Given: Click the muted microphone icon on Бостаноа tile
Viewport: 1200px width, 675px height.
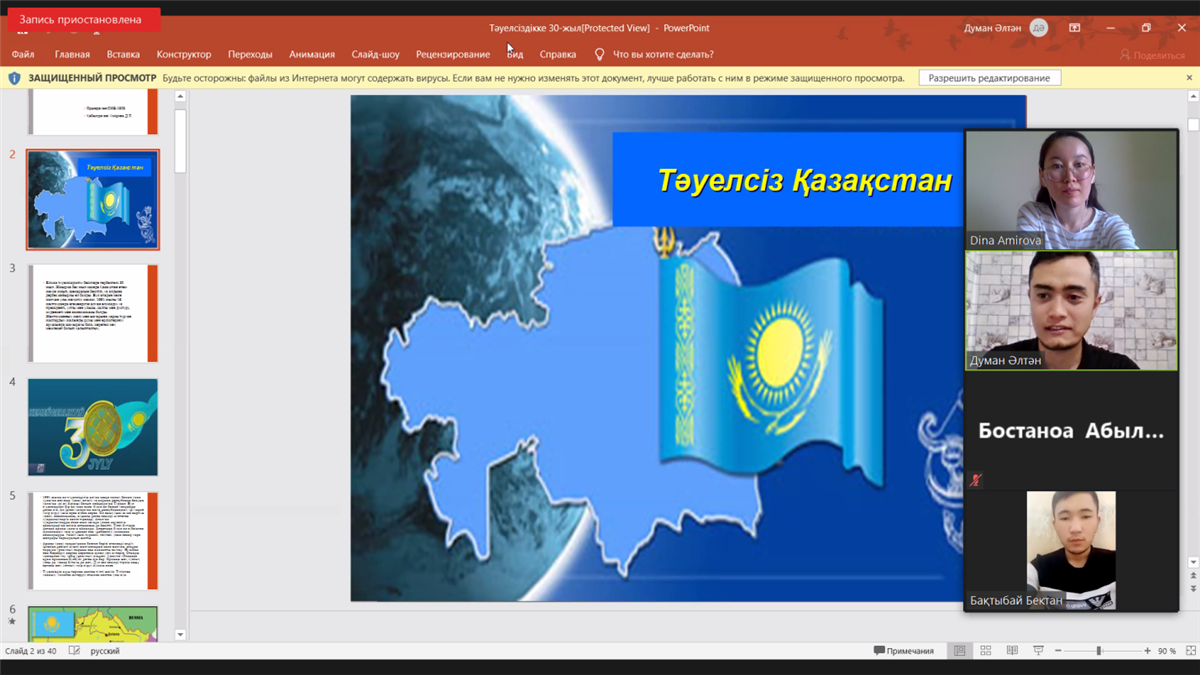Looking at the screenshot, I should [x=976, y=480].
